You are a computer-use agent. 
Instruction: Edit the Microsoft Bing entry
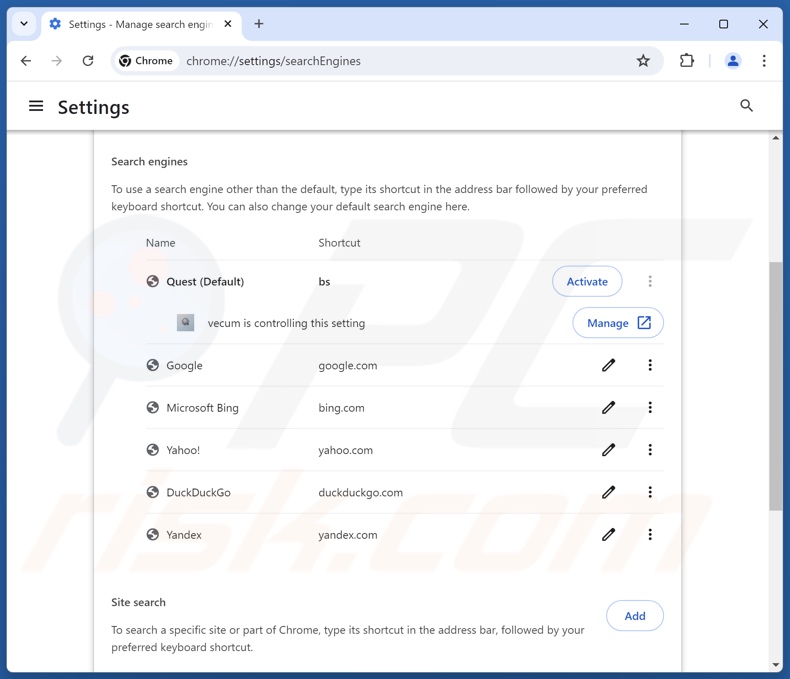click(609, 408)
